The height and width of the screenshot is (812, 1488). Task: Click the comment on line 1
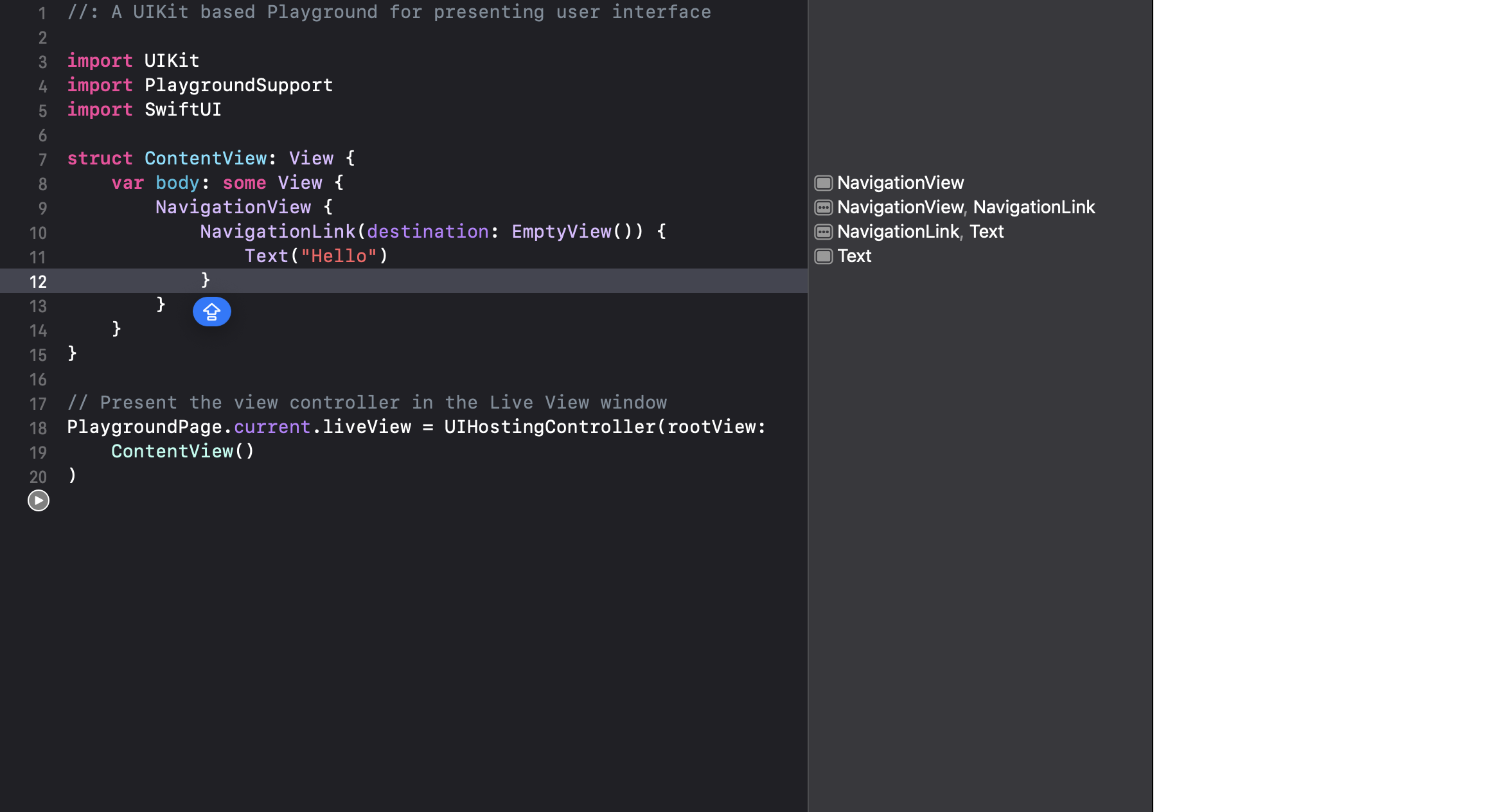point(389,12)
